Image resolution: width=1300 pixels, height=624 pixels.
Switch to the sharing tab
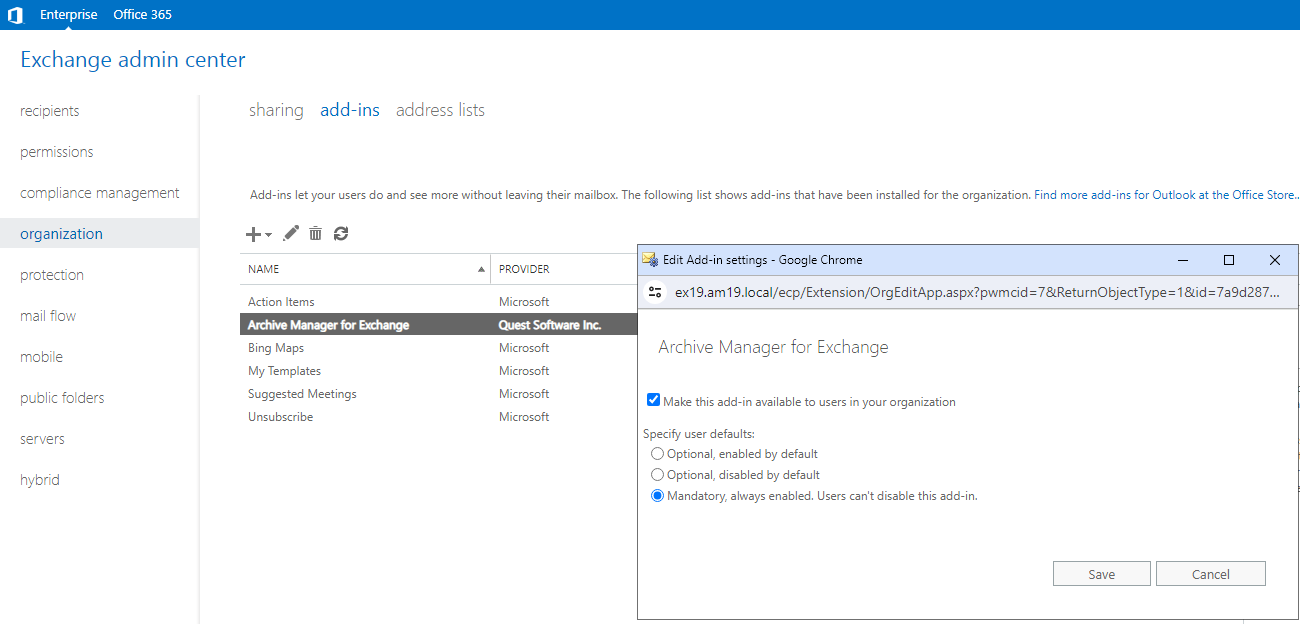click(276, 110)
